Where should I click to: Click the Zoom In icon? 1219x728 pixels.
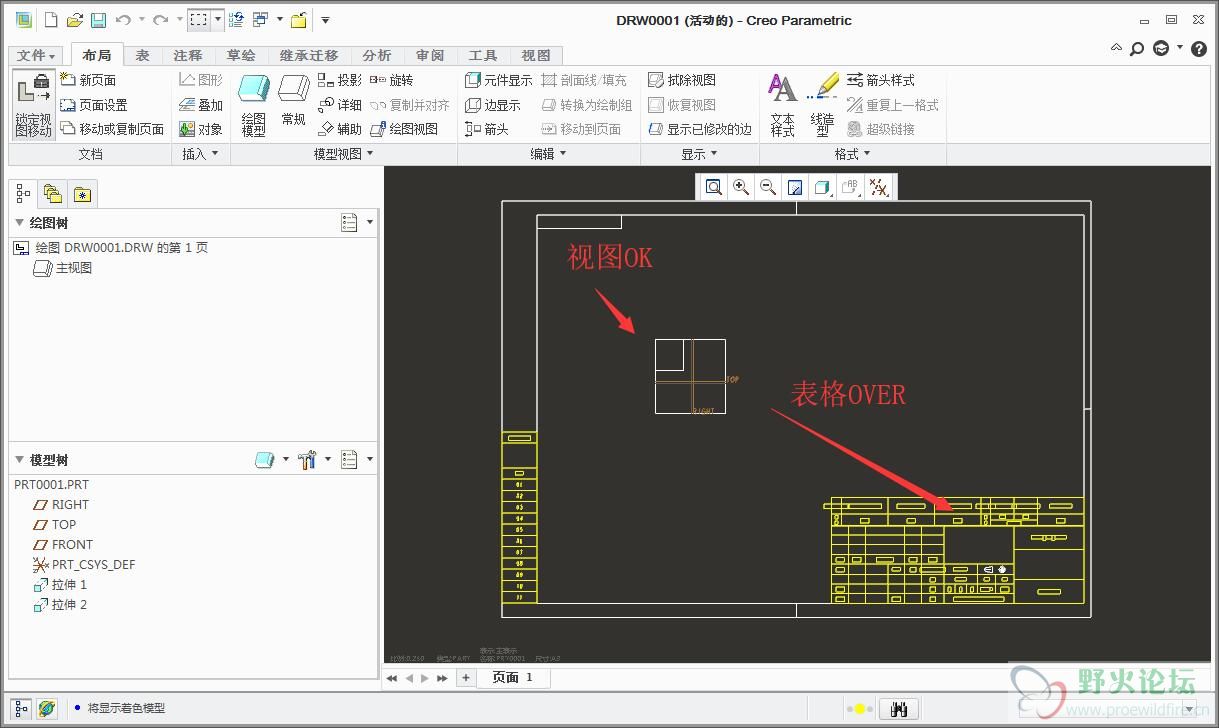tap(741, 187)
